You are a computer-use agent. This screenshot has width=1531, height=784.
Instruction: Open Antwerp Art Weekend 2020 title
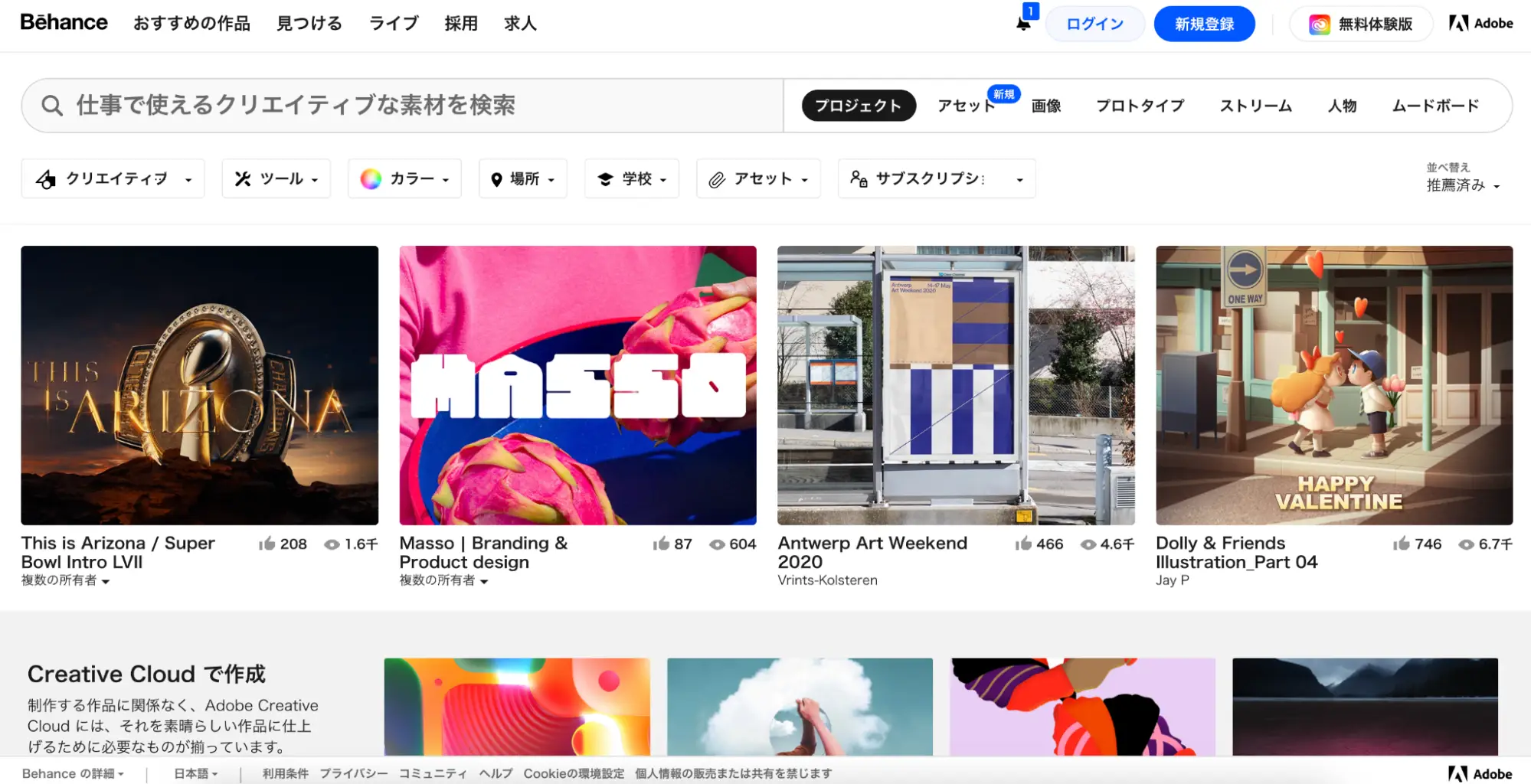[x=872, y=552]
